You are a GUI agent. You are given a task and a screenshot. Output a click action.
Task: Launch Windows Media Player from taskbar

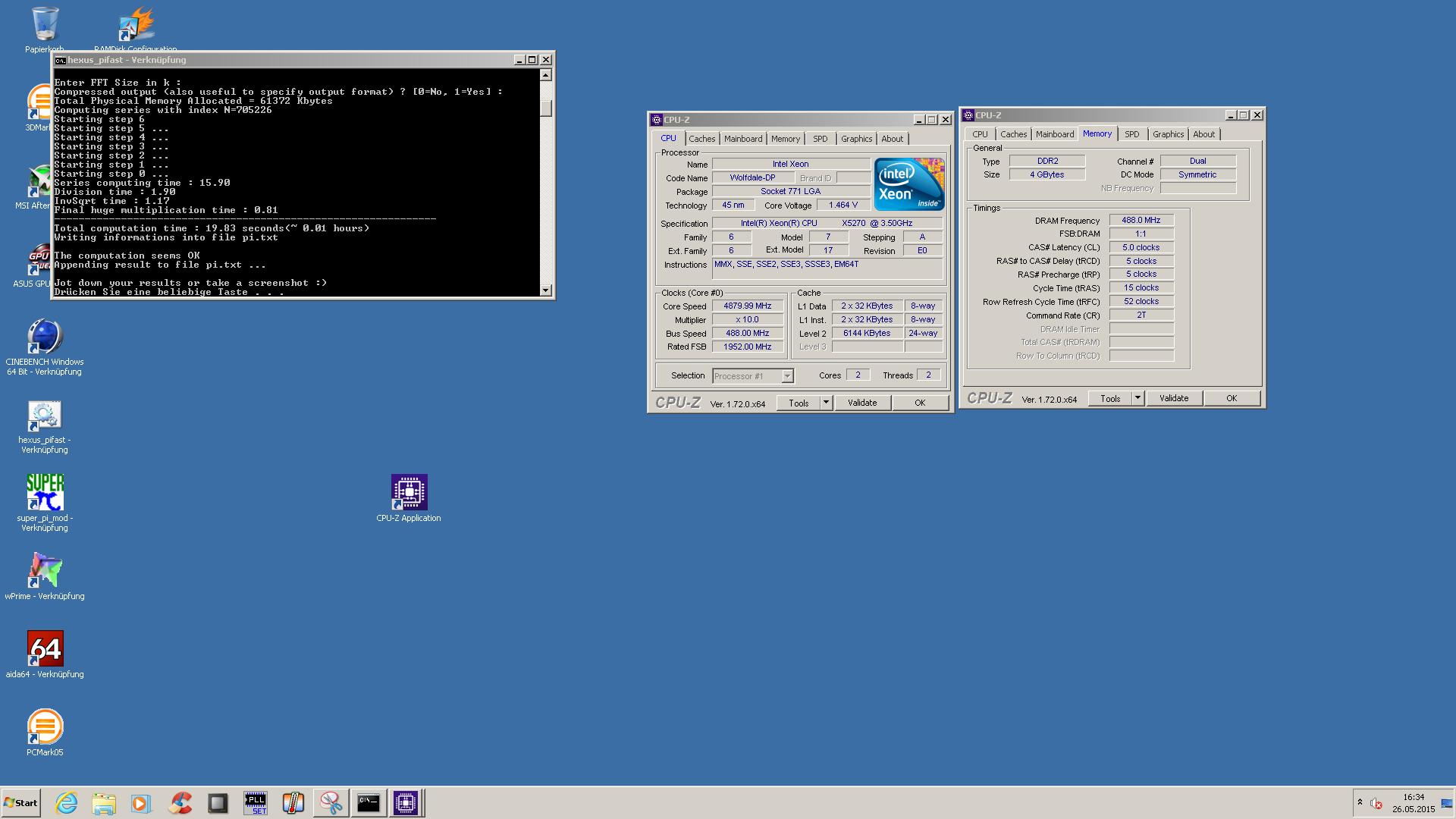tap(141, 802)
